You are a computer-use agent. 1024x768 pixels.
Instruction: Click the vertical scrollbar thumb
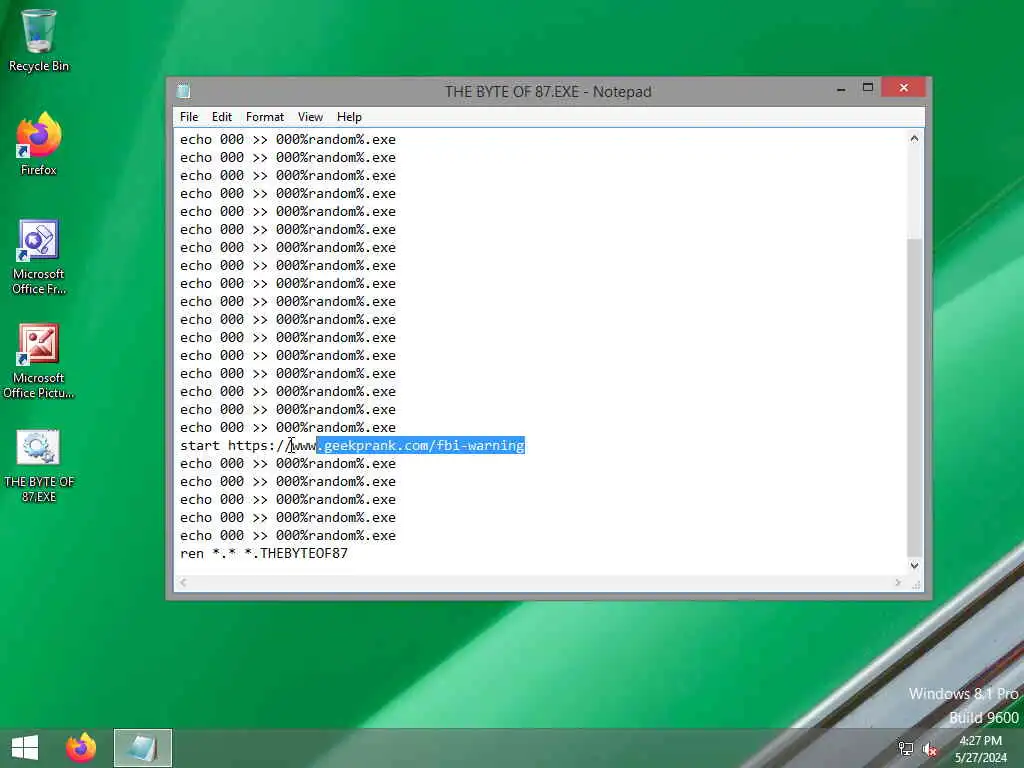914,397
